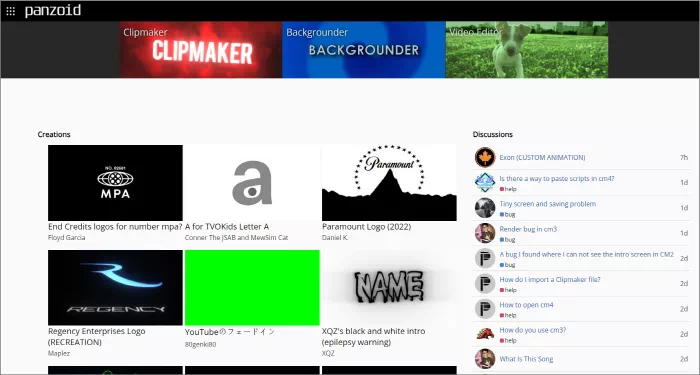Screen dimensions: 700x375
Task: Open 'Exon (CUSTOM ANIMATION)' discussion
Action: coord(542,158)
